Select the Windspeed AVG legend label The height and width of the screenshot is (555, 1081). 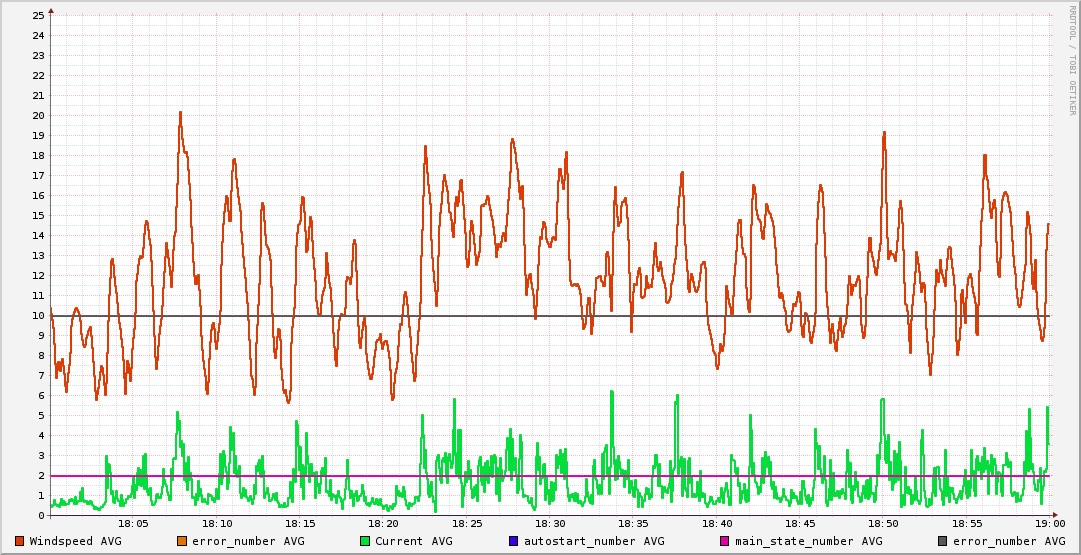click(x=75, y=541)
